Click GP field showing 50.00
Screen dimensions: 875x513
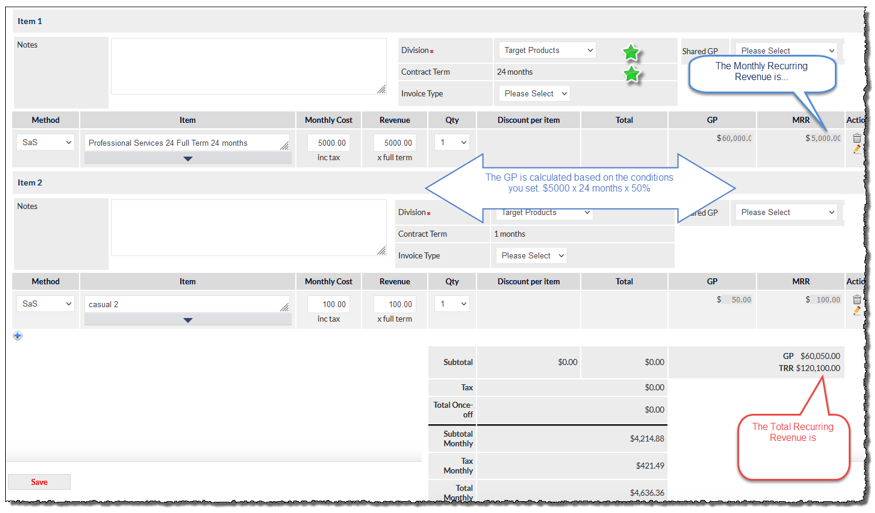pyautogui.click(x=740, y=300)
